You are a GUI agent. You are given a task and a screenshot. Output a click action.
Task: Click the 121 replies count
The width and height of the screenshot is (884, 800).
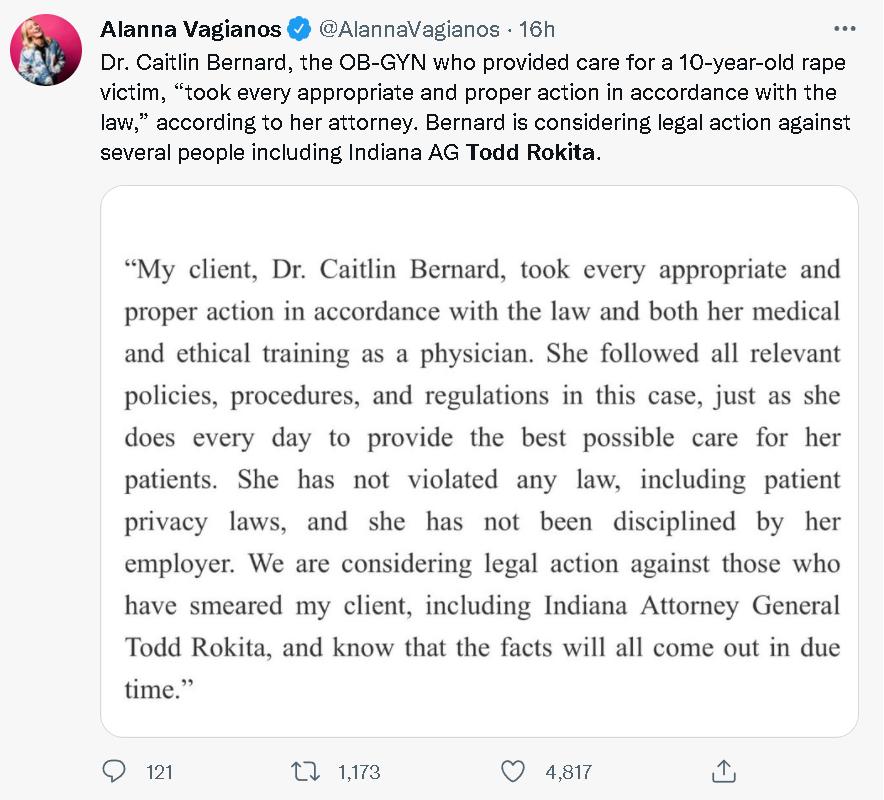[159, 772]
